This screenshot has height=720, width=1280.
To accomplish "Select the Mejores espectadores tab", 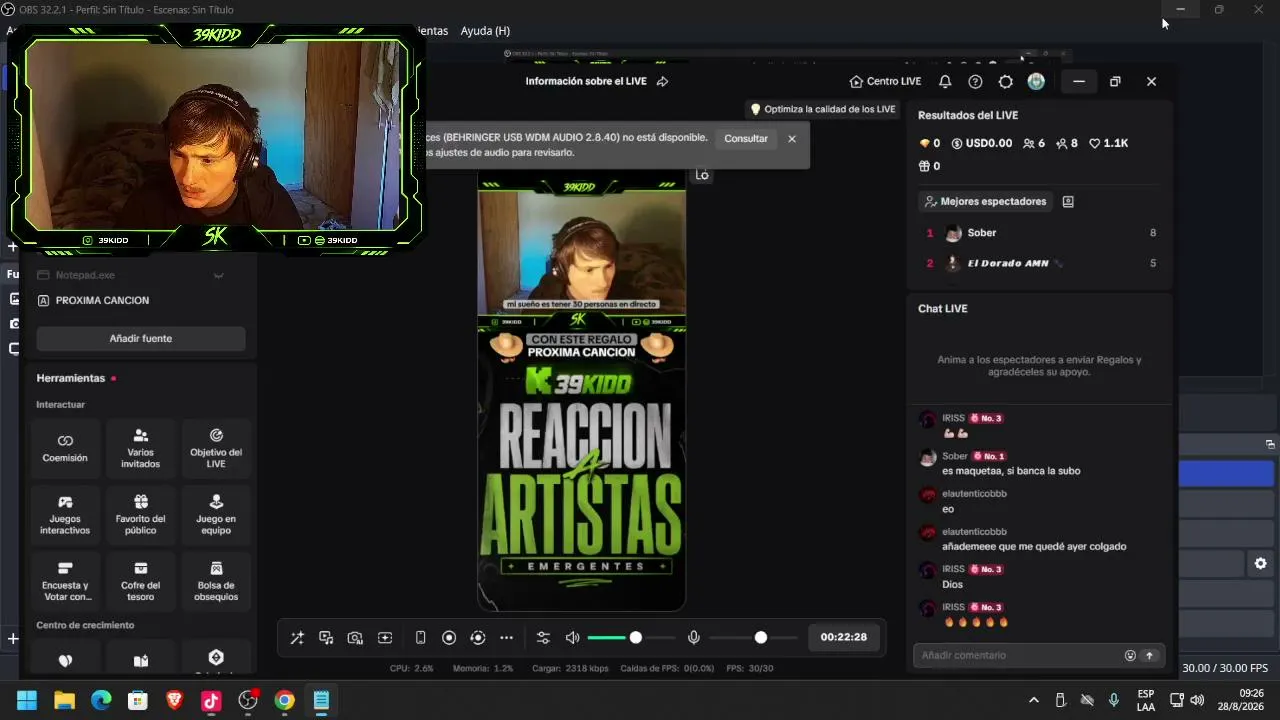I will click(x=985, y=202).
